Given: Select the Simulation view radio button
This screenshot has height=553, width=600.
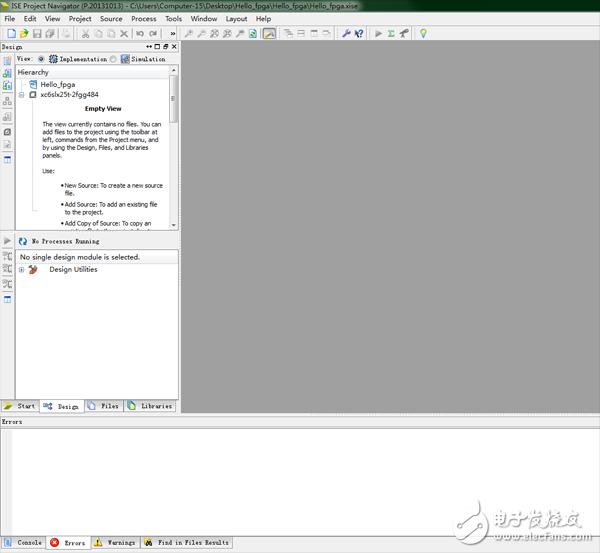Looking at the screenshot, I should [x=113, y=59].
